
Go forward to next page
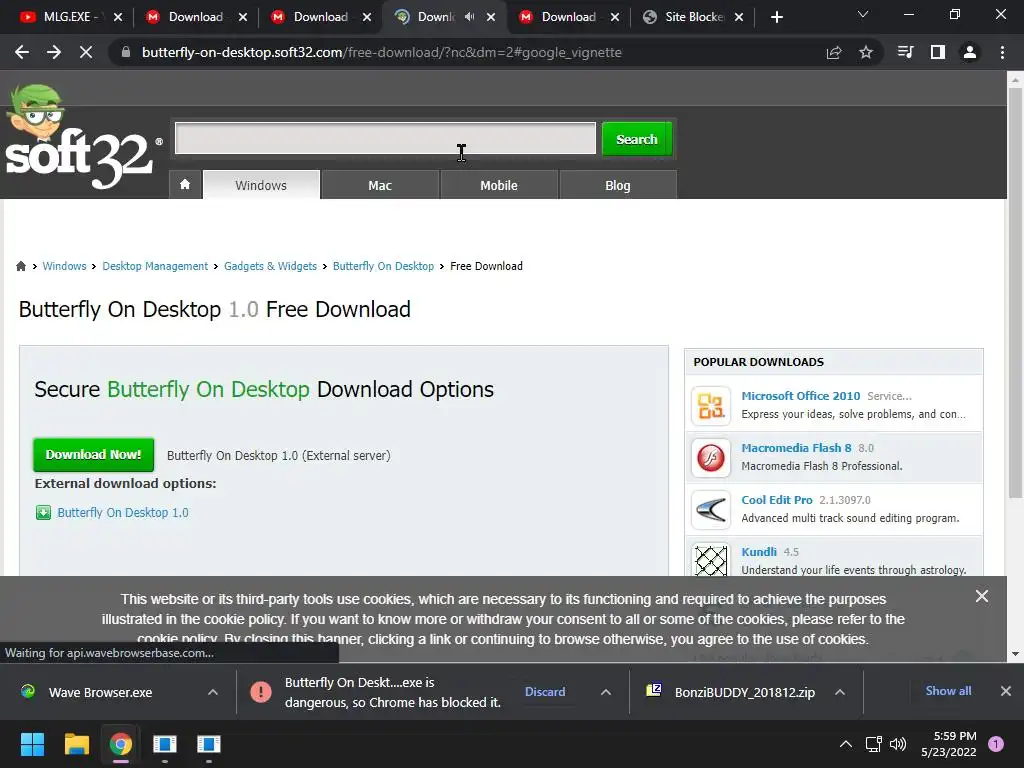coord(54,52)
